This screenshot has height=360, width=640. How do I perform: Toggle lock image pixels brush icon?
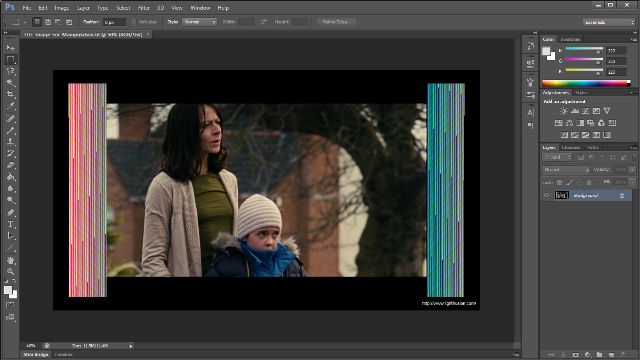point(569,182)
